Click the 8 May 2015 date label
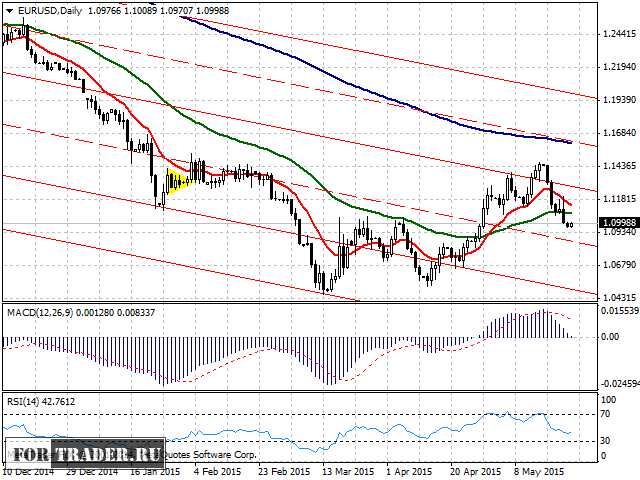This screenshot has width=640, height=480. click(x=539, y=469)
